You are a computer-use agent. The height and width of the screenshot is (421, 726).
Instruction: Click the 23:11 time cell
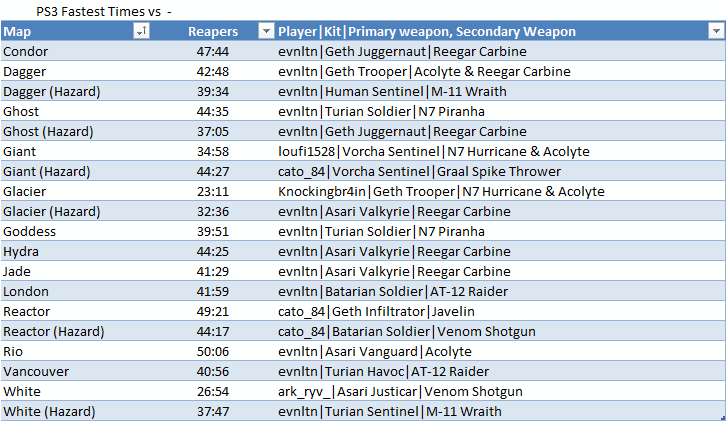[213, 191]
